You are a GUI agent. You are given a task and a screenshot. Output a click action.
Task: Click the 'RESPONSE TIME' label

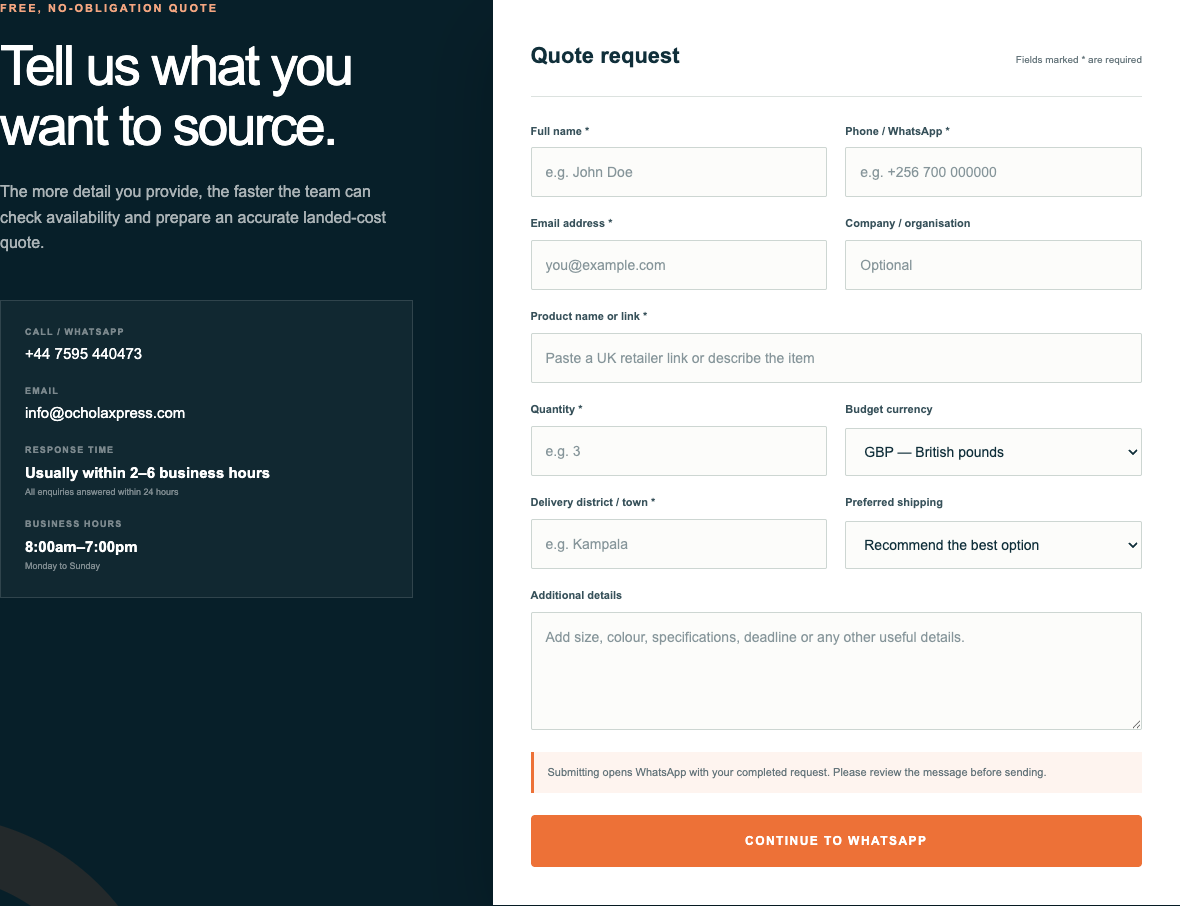69,450
